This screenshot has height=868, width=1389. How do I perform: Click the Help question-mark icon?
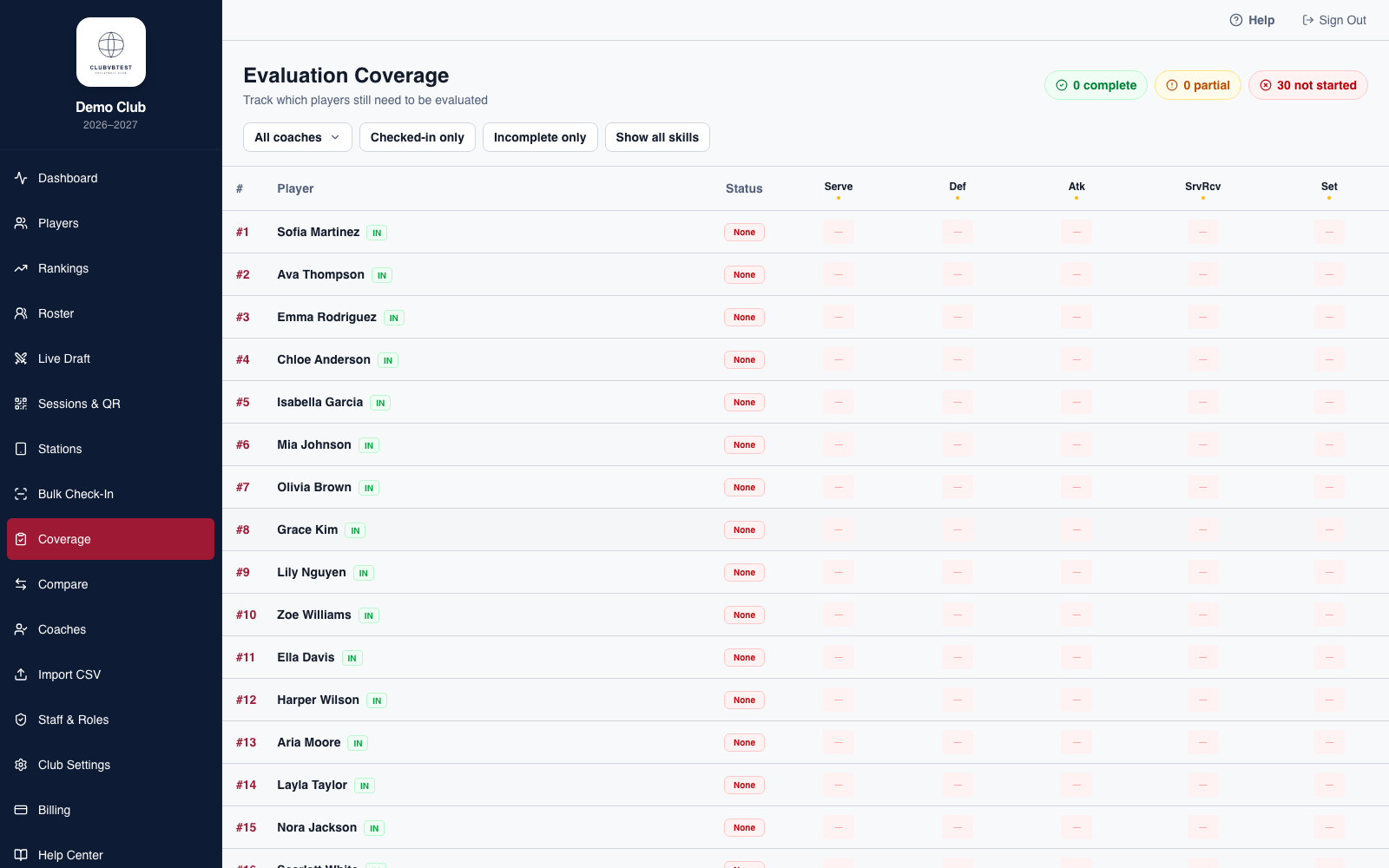coord(1236,20)
